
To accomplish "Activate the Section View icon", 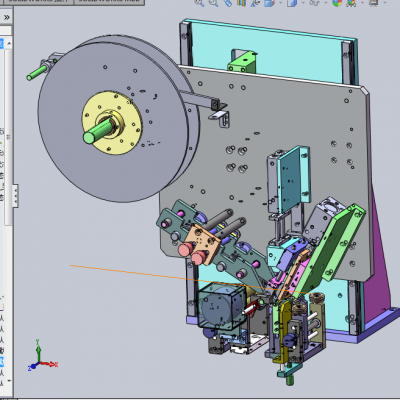I will coord(241,3).
